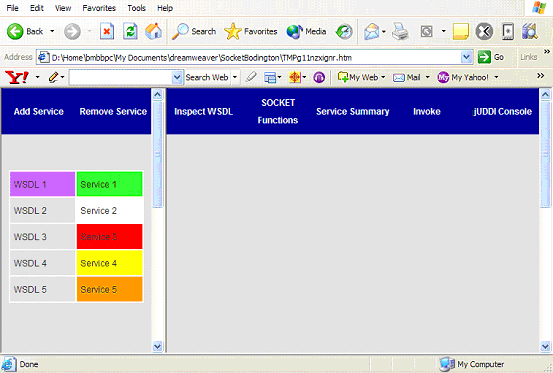Viewport: 553px width, 373px height.
Task: Open the Help menu
Action: 165,8
